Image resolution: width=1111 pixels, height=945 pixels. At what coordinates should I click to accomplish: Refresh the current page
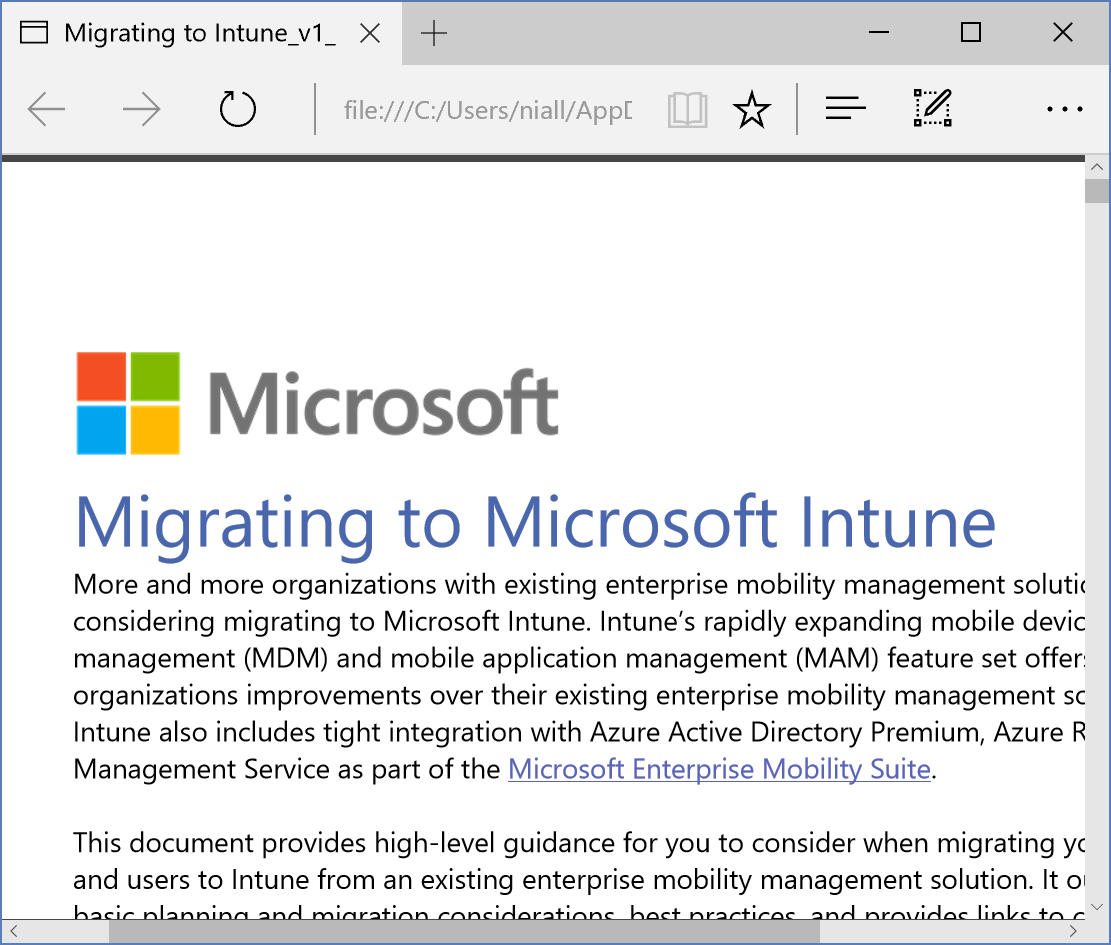[x=237, y=109]
